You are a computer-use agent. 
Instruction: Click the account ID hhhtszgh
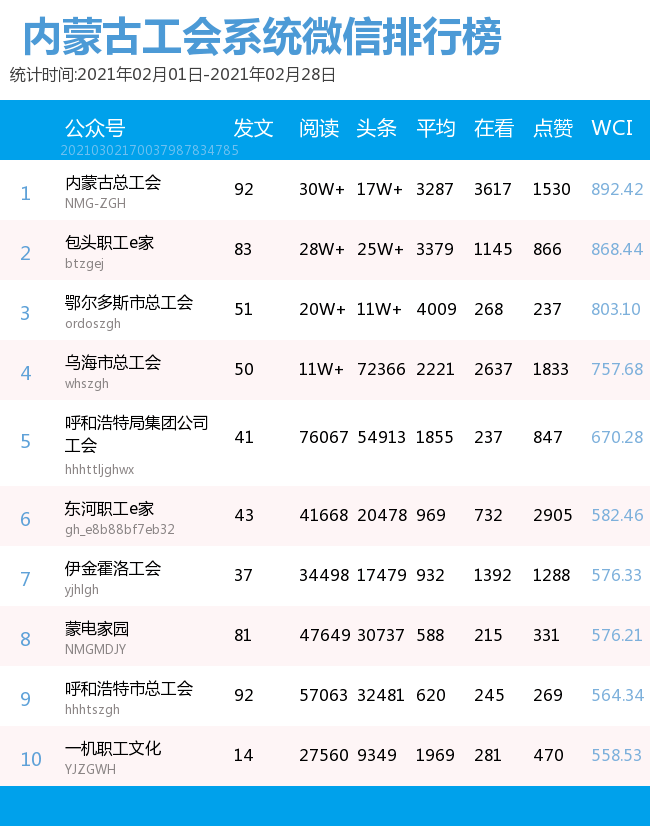click(92, 710)
